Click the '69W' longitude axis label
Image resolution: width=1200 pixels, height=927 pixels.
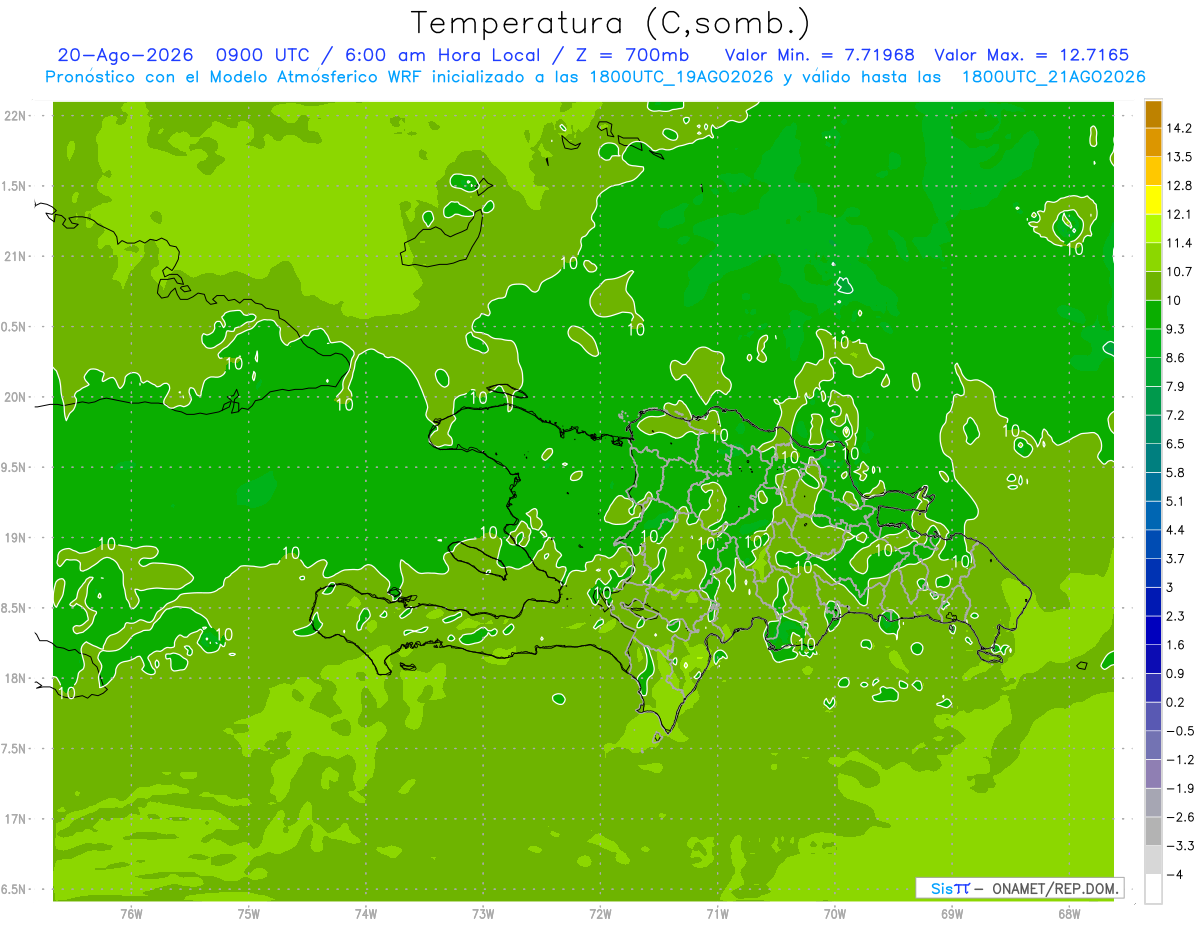click(x=952, y=913)
